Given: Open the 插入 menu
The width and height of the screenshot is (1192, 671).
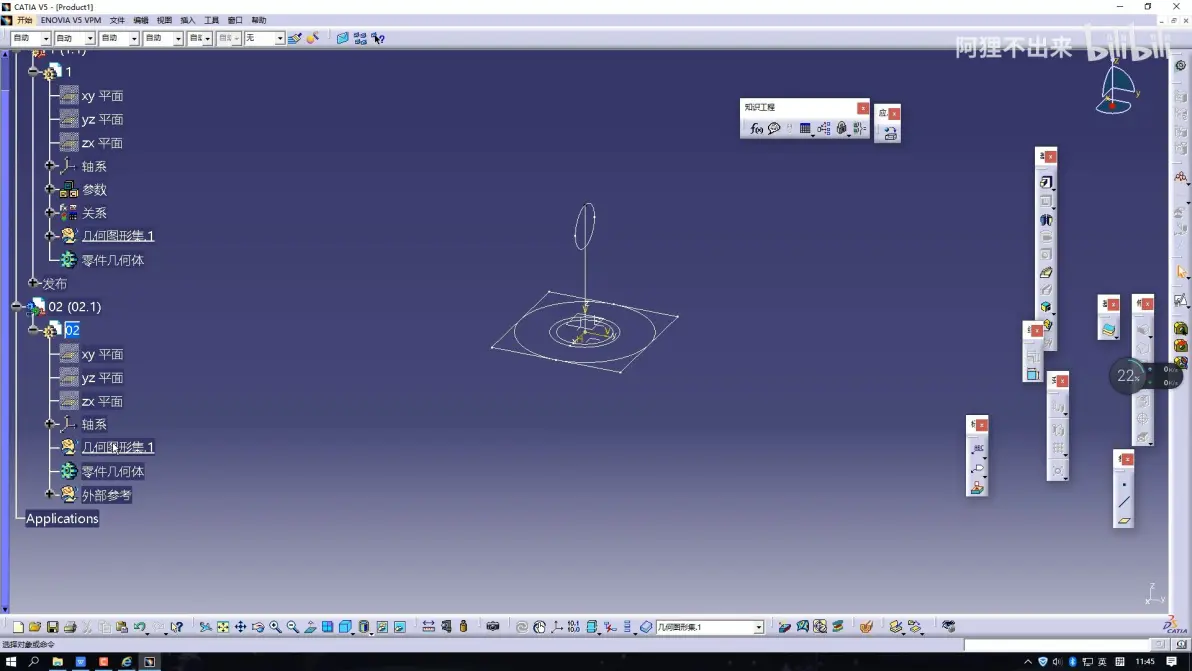Looking at the screenshot, I should pos(188,21).
